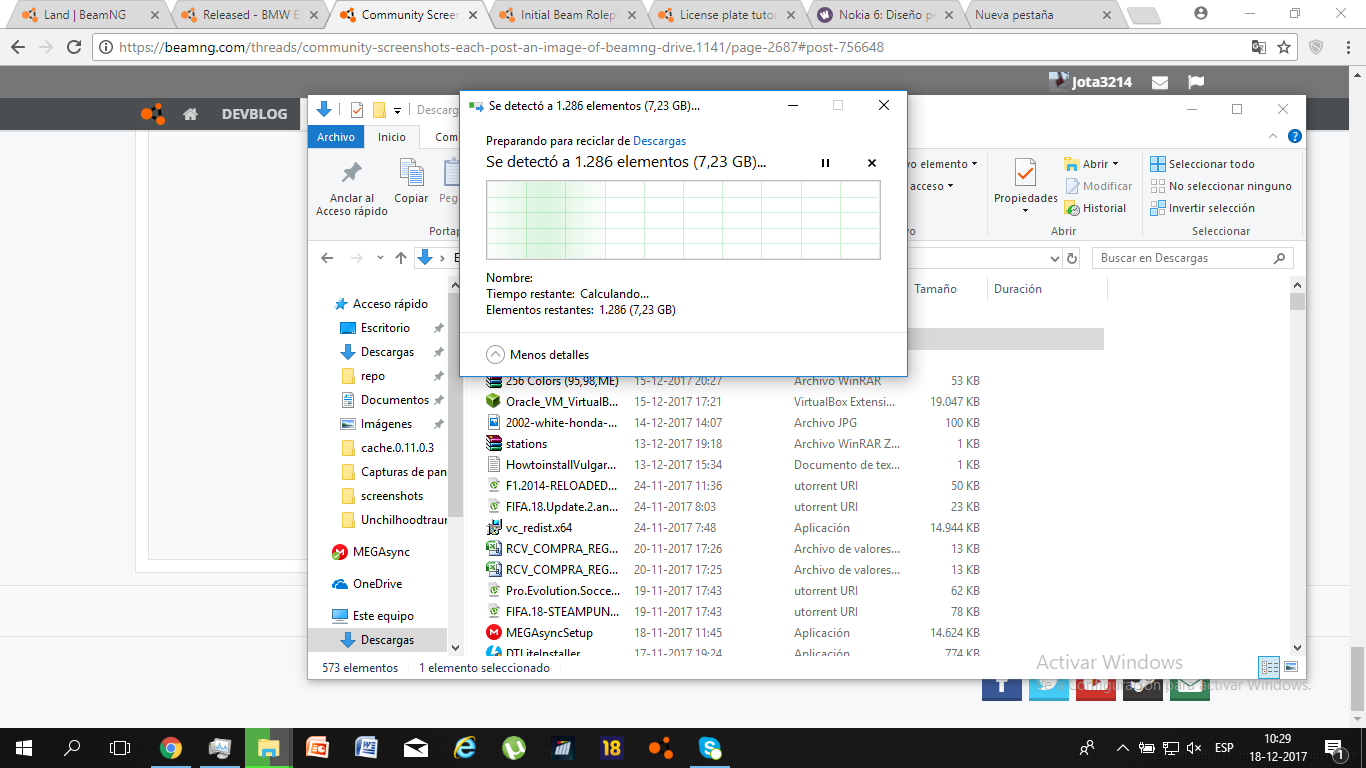Click Invertir selección
Image resolution: width=1366 pixels, height=768 pixels.
[x=1202, y=208]
